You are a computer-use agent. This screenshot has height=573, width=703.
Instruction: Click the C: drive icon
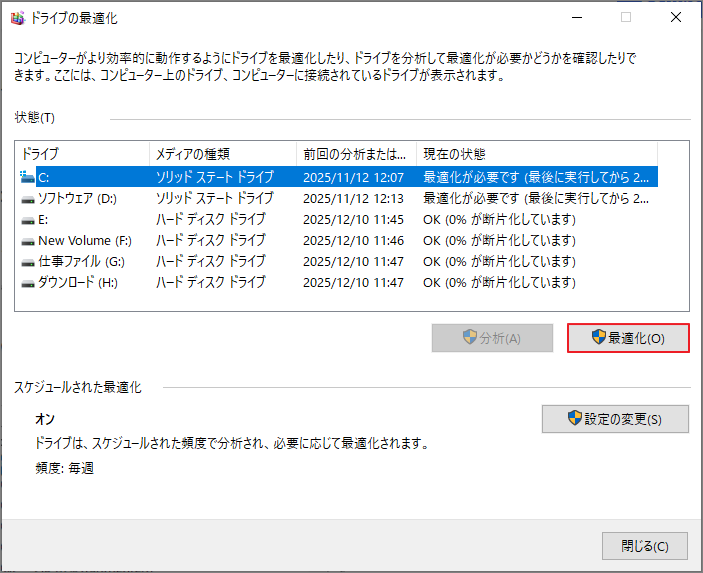(27, 177)
